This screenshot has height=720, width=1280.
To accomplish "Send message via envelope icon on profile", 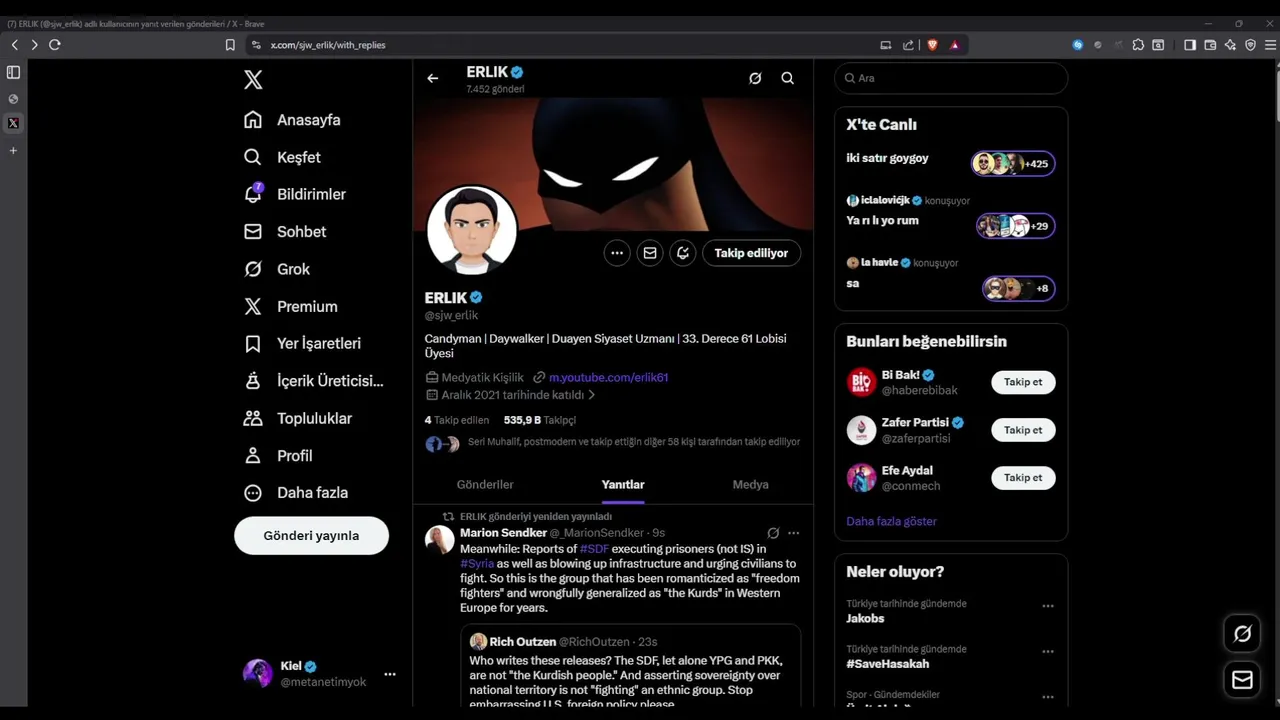I will click(x=650, y=253).
